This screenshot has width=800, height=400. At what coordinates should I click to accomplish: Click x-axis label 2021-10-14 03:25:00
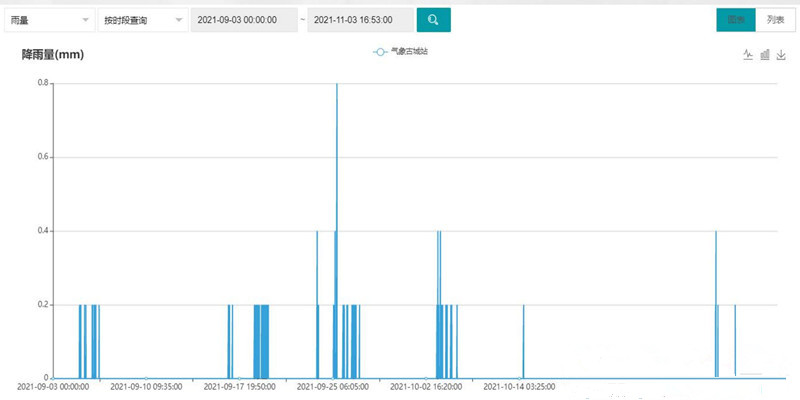(519, 386)
